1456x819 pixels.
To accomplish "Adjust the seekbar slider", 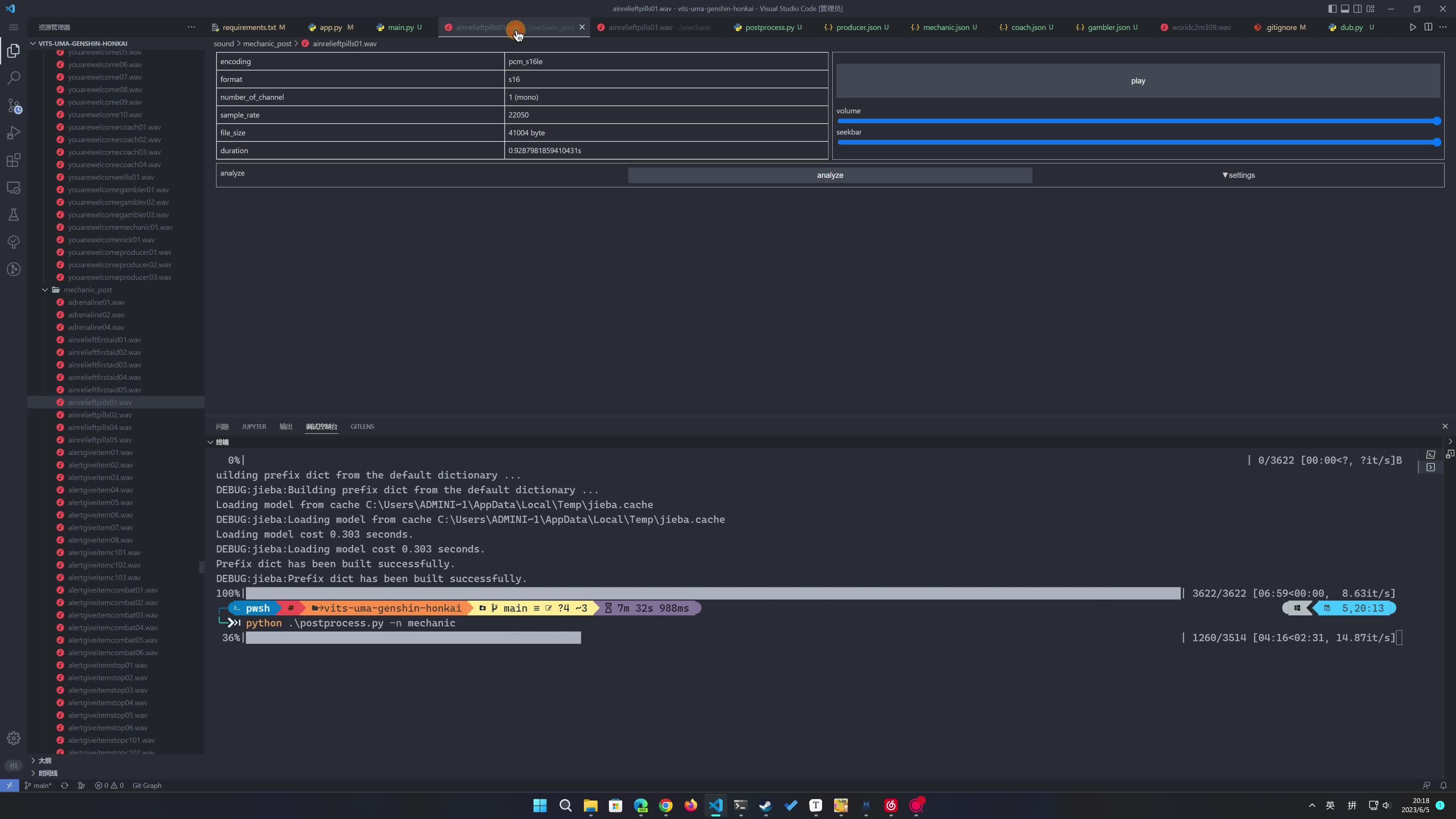I will (1139, 143).
